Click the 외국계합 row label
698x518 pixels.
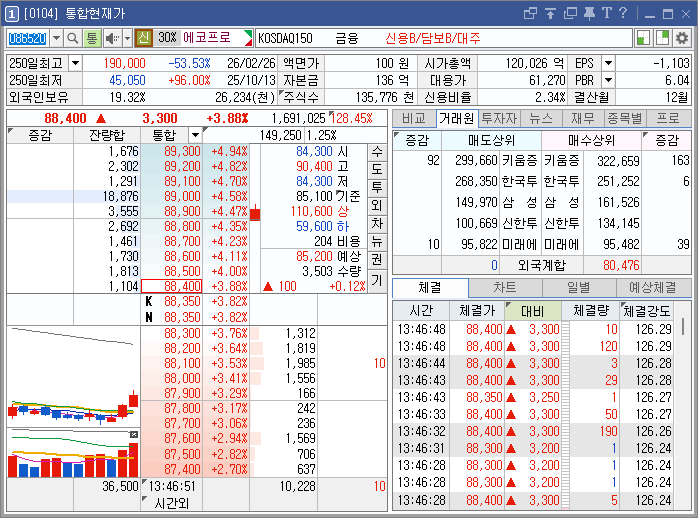(x=541, y=265)
